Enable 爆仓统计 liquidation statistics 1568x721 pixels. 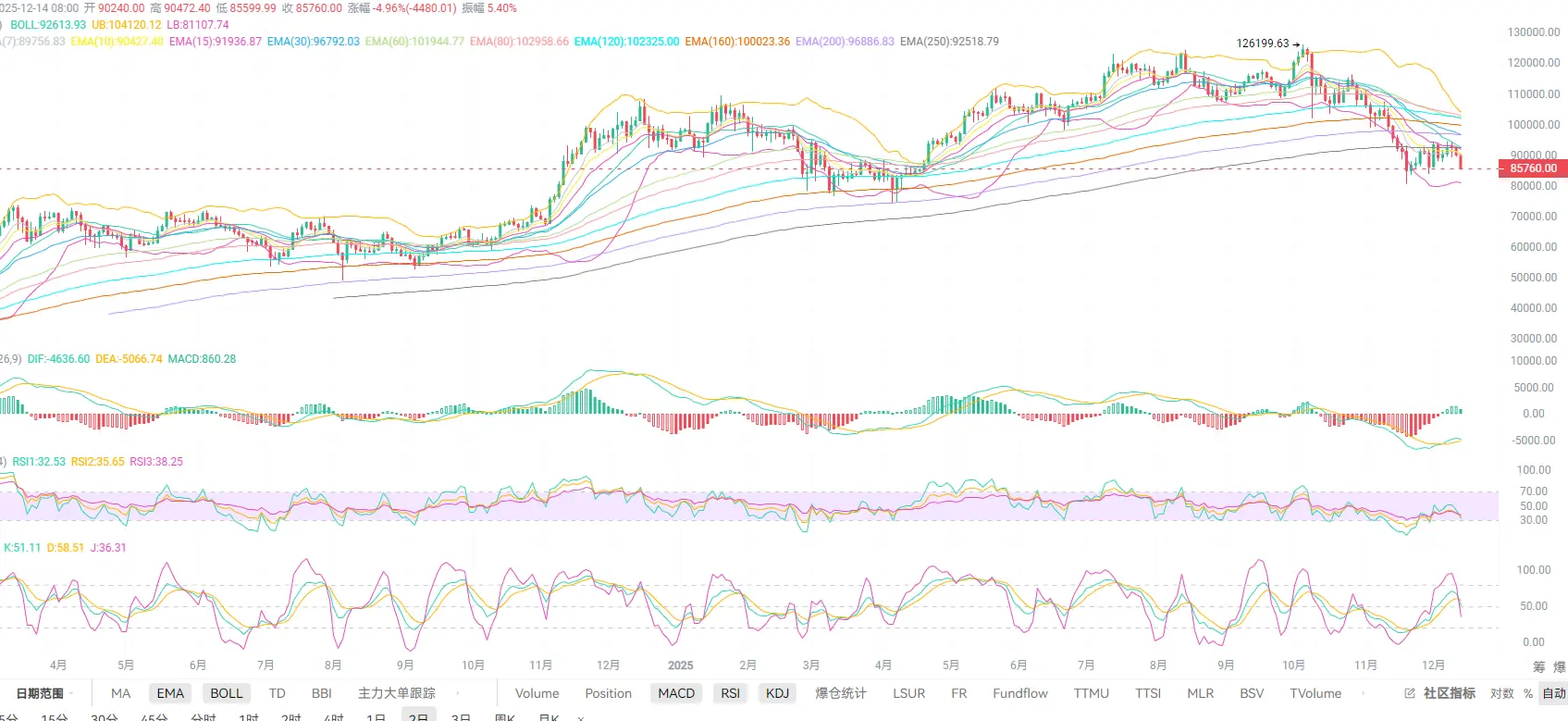point(841,693)
